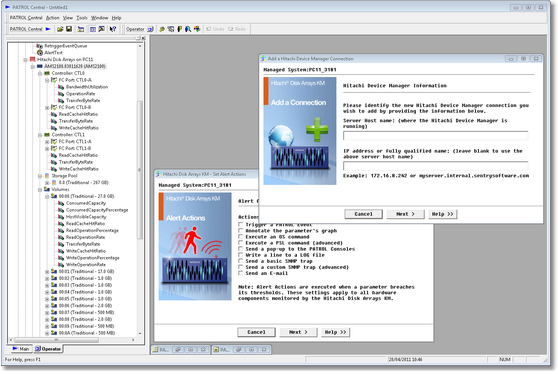Image resolution: width=558 pixels, height=374 pixels.
Task: Click the HostVisibleCapacity parameter icon
Action: coord(61,217)
